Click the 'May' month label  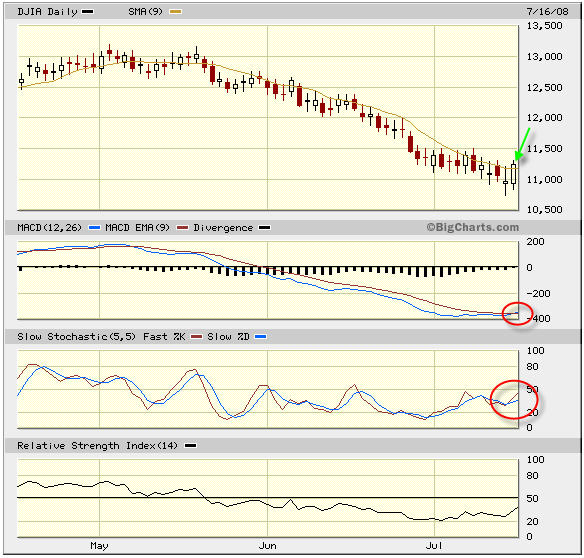click(x=99, y=546)
